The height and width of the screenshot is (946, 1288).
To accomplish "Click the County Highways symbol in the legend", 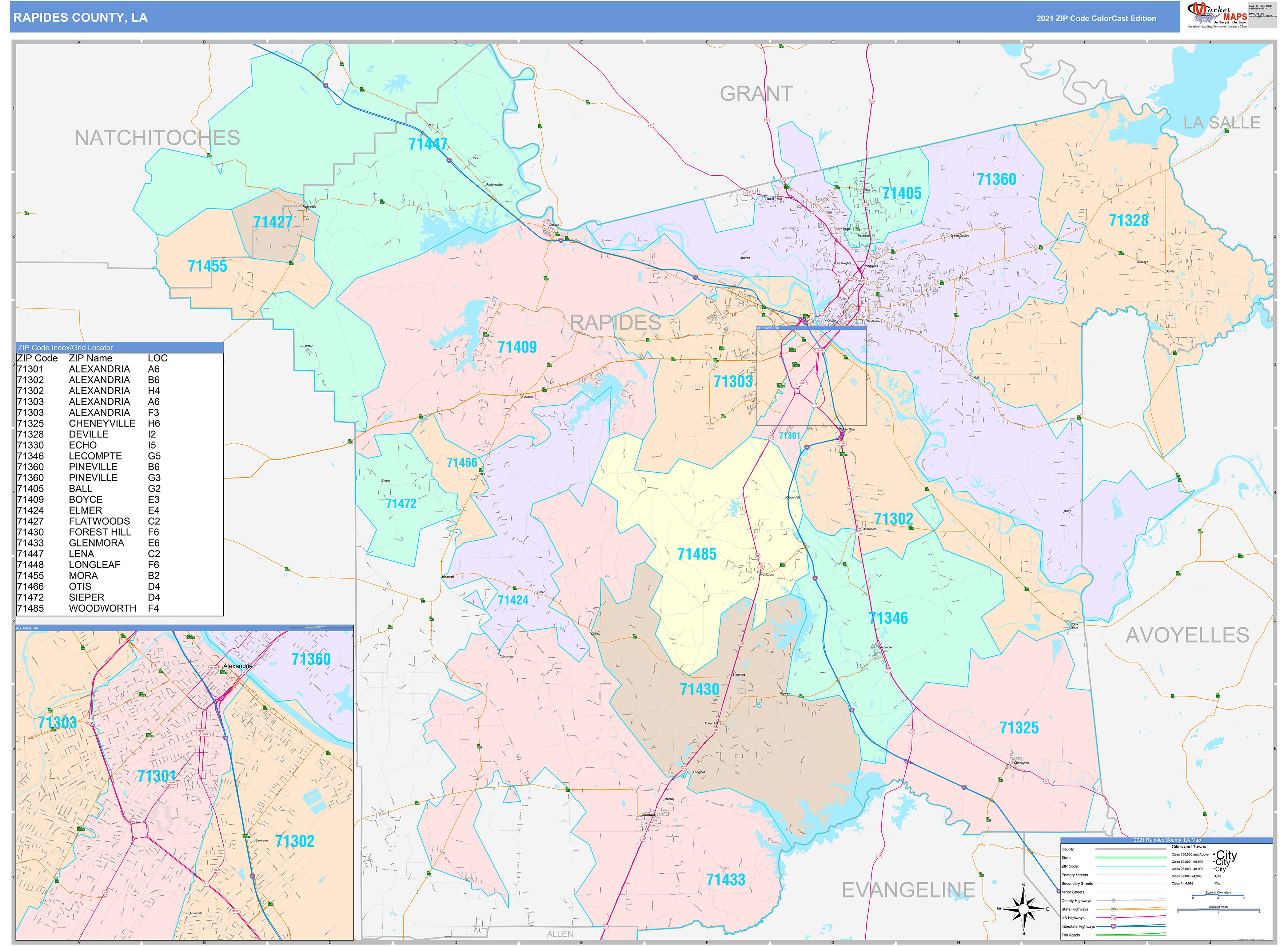I will (x=1114, y=901).
